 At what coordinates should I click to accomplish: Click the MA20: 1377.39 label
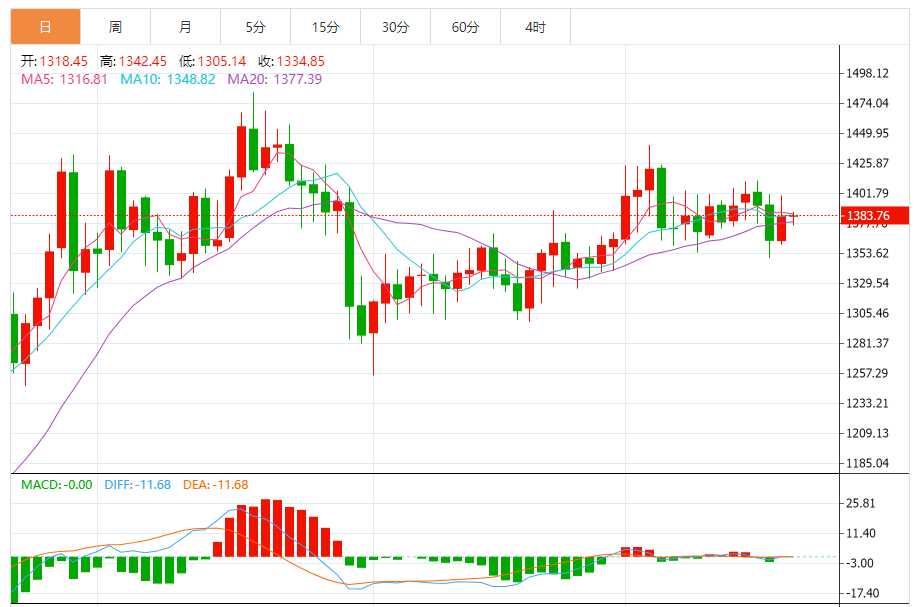[275, 79]
